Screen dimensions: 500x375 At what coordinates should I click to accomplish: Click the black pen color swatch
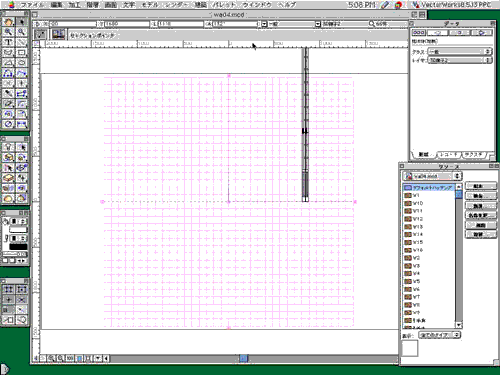click(x=18, y=247)
